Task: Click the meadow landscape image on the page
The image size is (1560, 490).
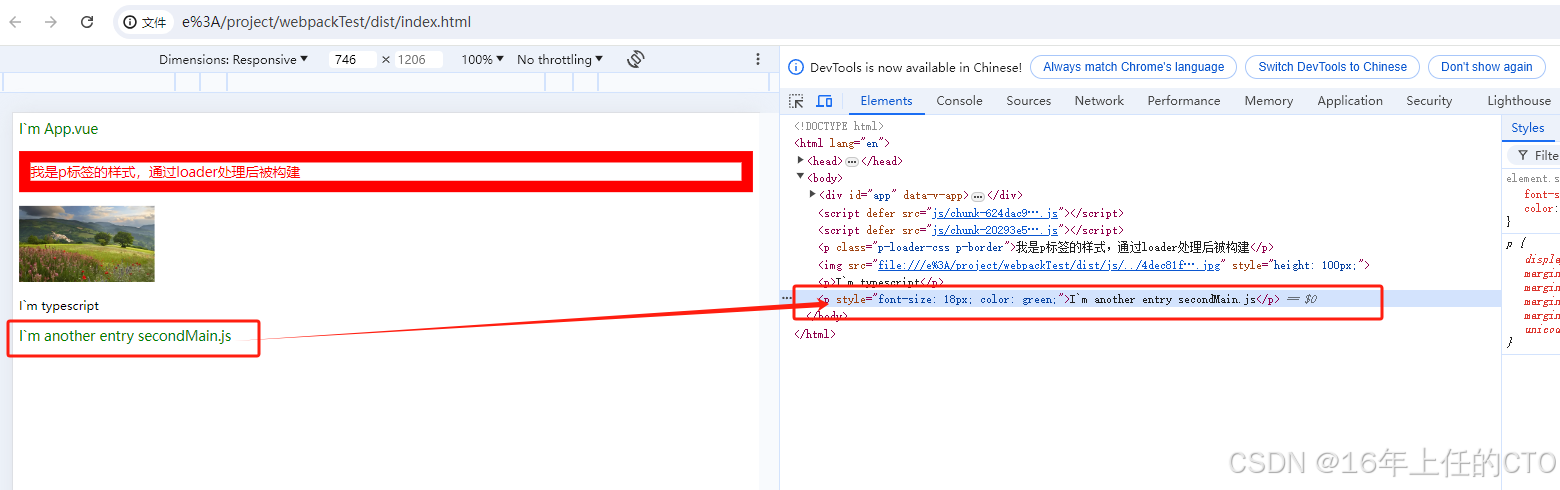Action: 87,244
